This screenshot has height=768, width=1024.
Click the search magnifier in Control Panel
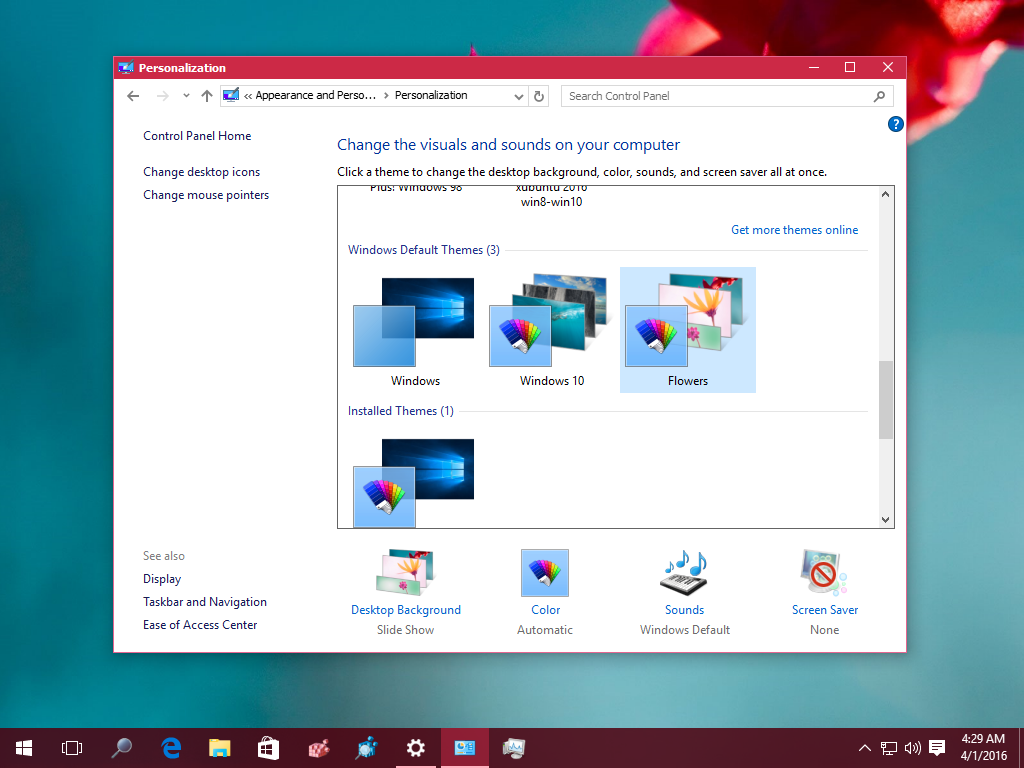(879, 96)
